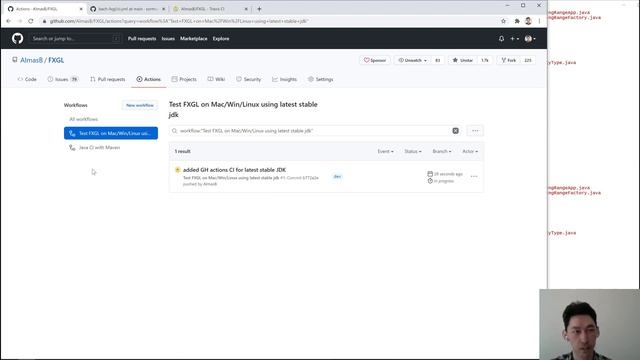Focus the GitHub 'Search or jump to' field
The height and width of the screenshot is (360, 640).
[x=76, y=38]
